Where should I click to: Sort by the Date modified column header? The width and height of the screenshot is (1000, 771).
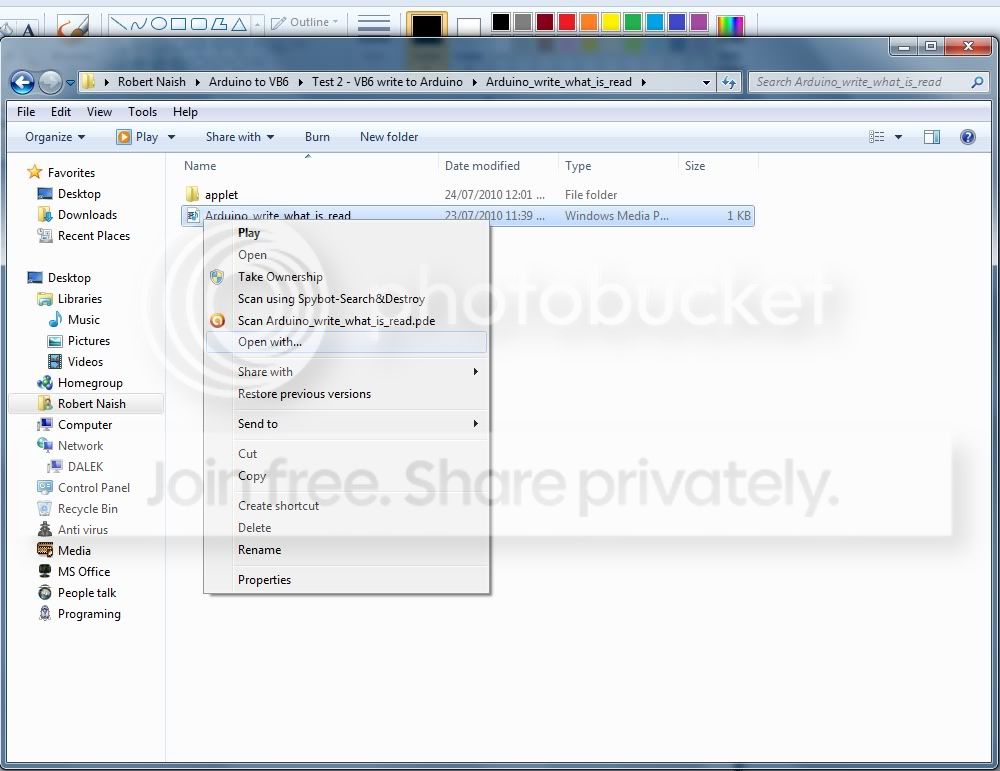(x=482, y=166)
